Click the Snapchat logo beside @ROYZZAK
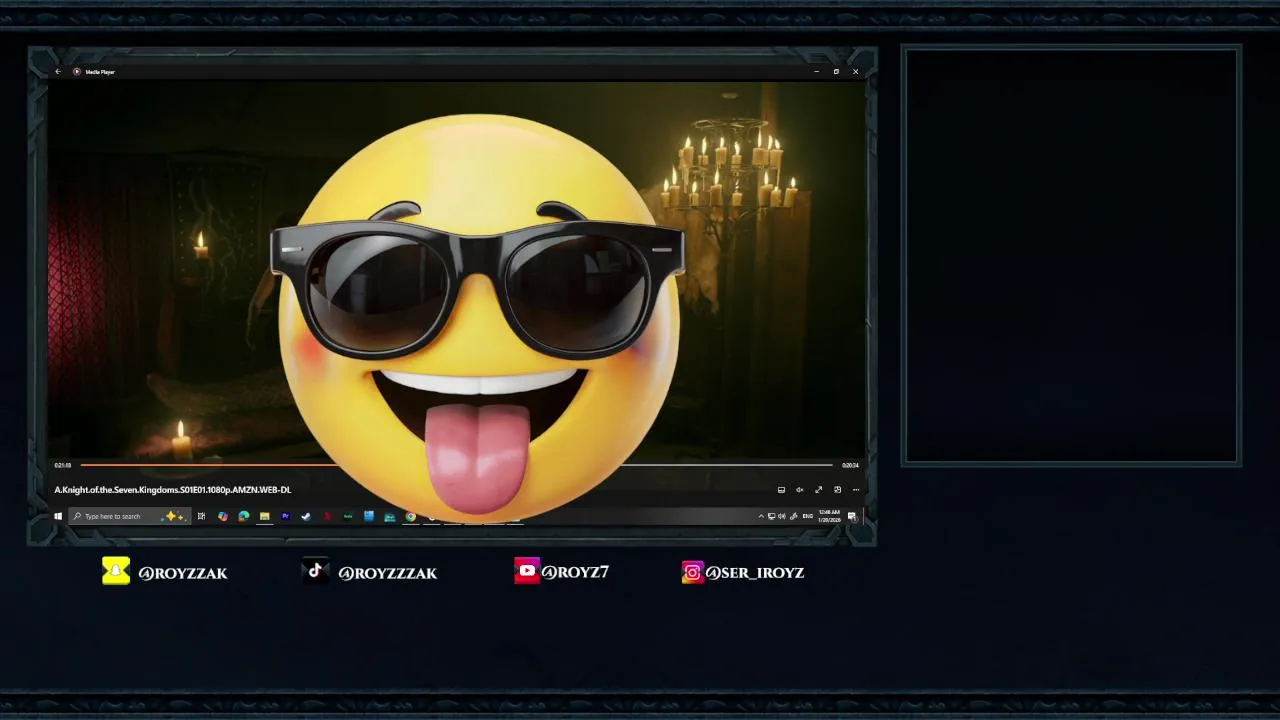1280x720 pixels. coord(116,571)
